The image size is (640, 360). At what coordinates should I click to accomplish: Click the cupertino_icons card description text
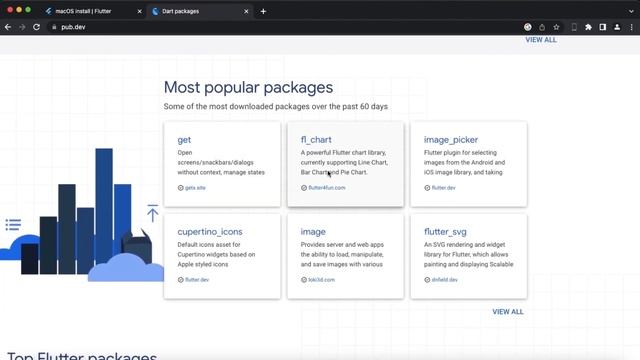point(216,254)
